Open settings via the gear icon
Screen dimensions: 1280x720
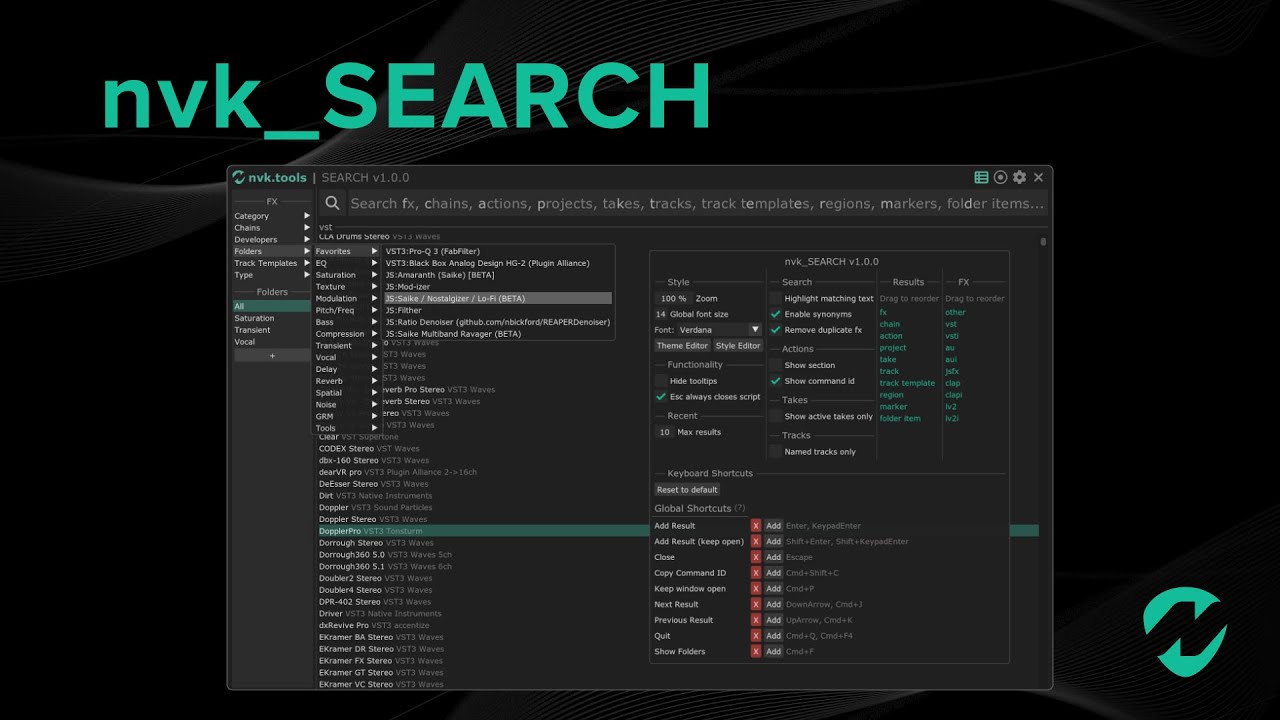click(x=1019, y=177)
